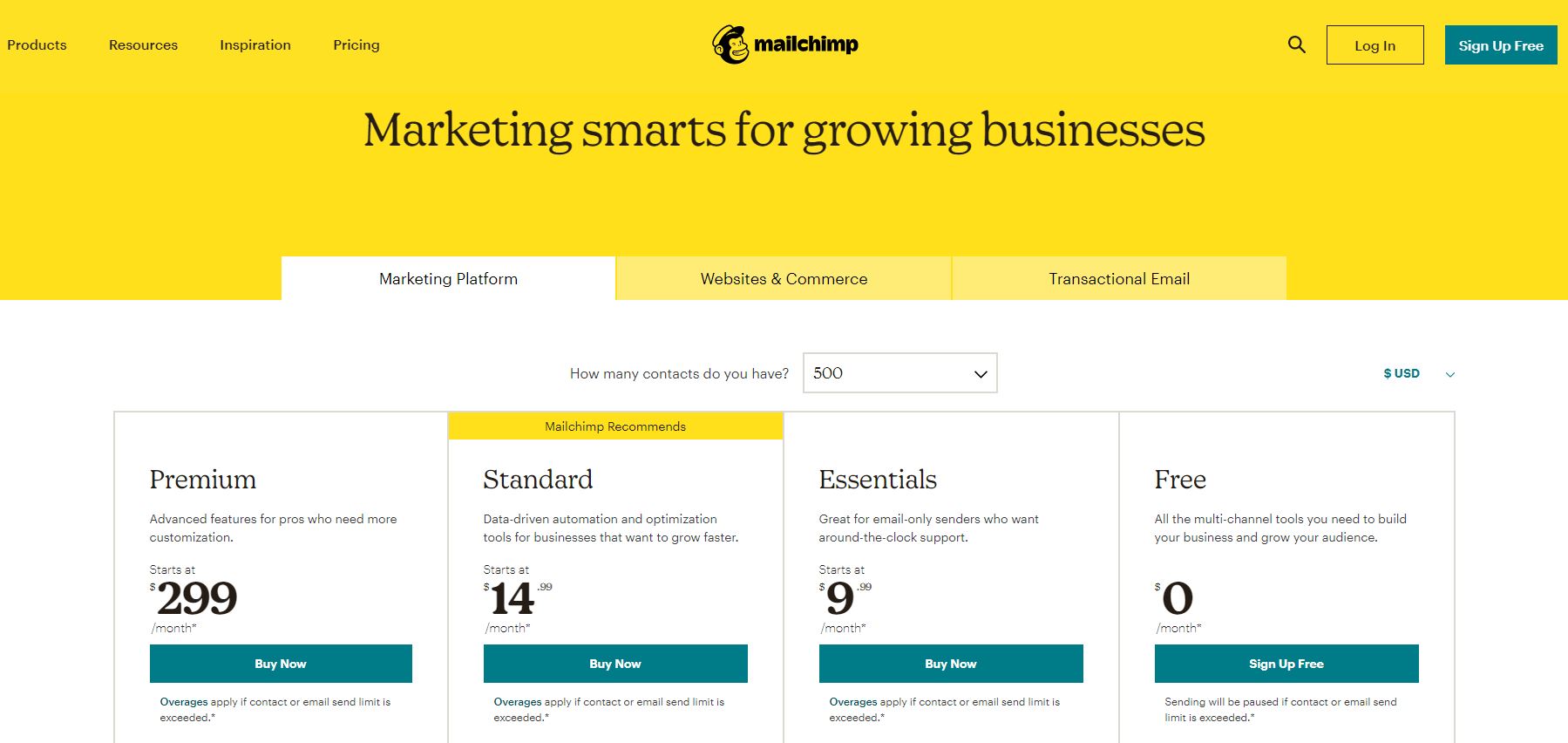Open the contacts count dropdown showing 500

click(x=899, y=373)
